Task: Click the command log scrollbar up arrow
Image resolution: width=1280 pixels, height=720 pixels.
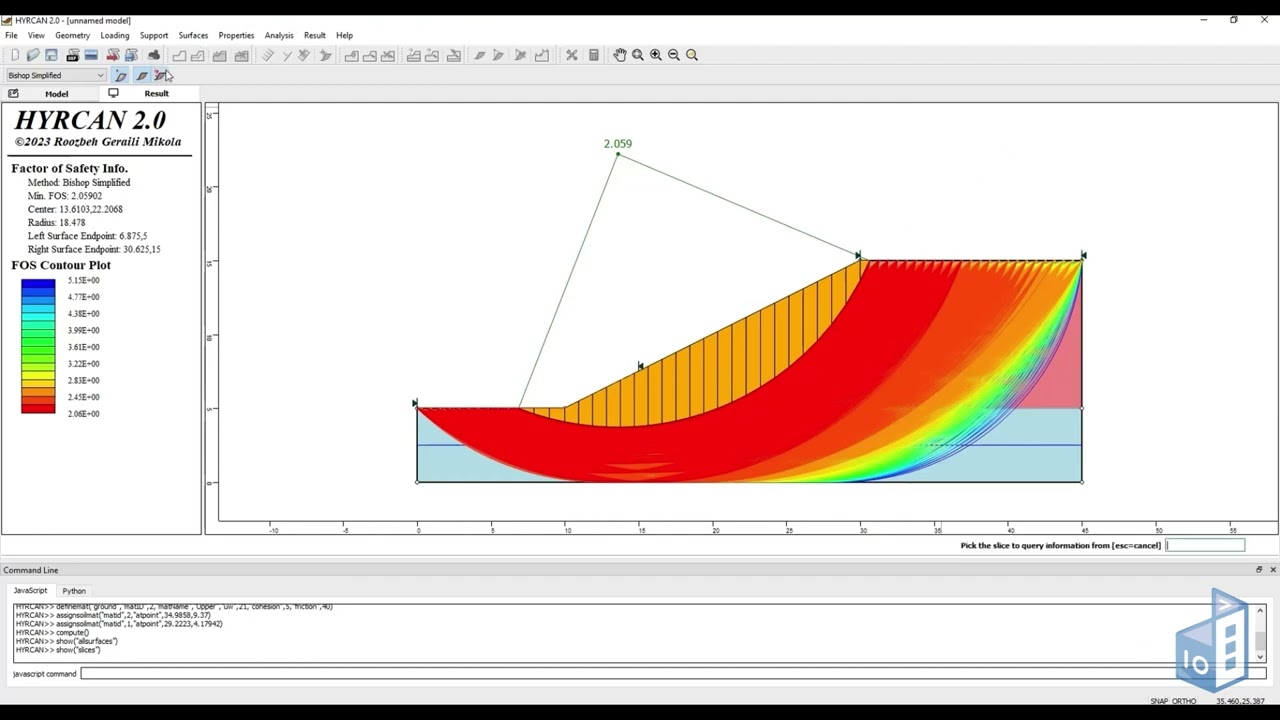Action: [1259, 610]
